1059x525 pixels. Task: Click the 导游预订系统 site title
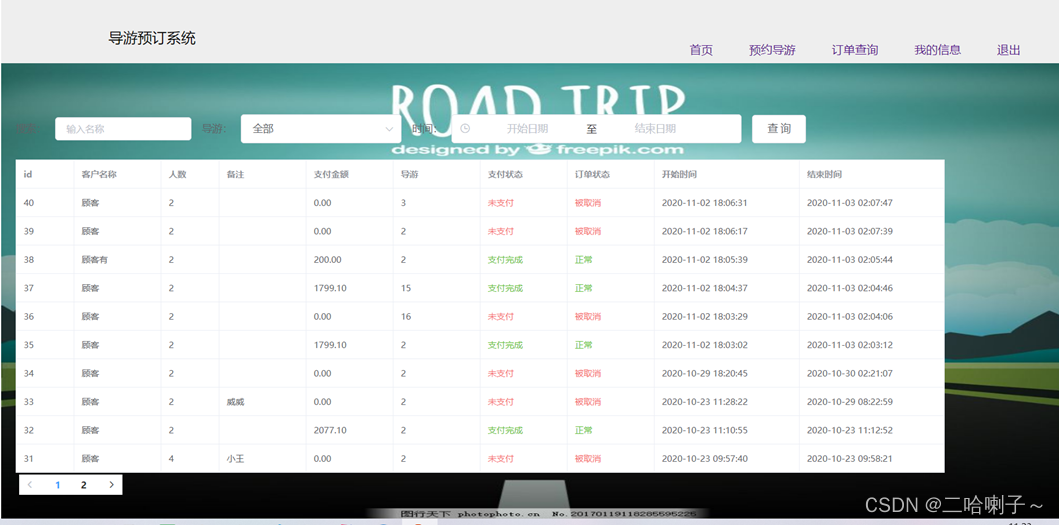[152, 38]
